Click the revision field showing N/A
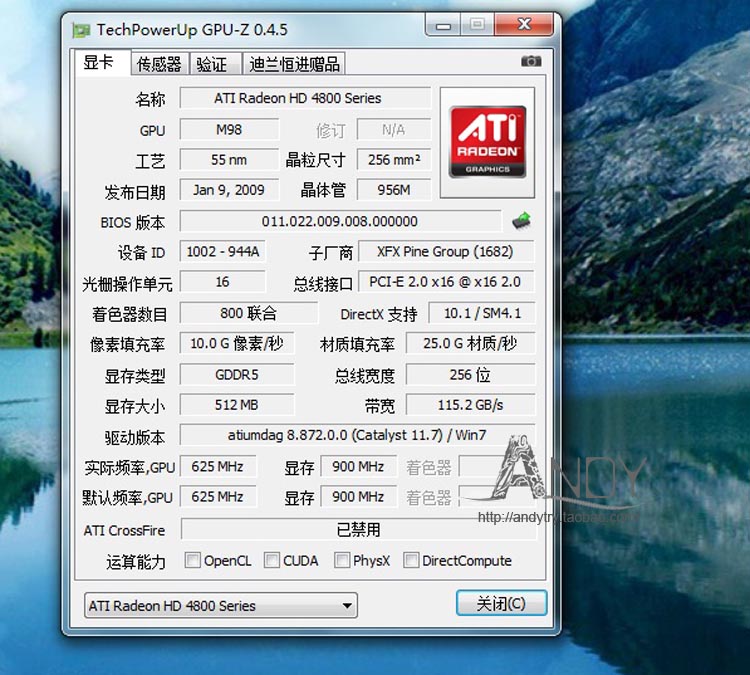The image size is (750, 675). pyautogui.click(x=394, y=130)
